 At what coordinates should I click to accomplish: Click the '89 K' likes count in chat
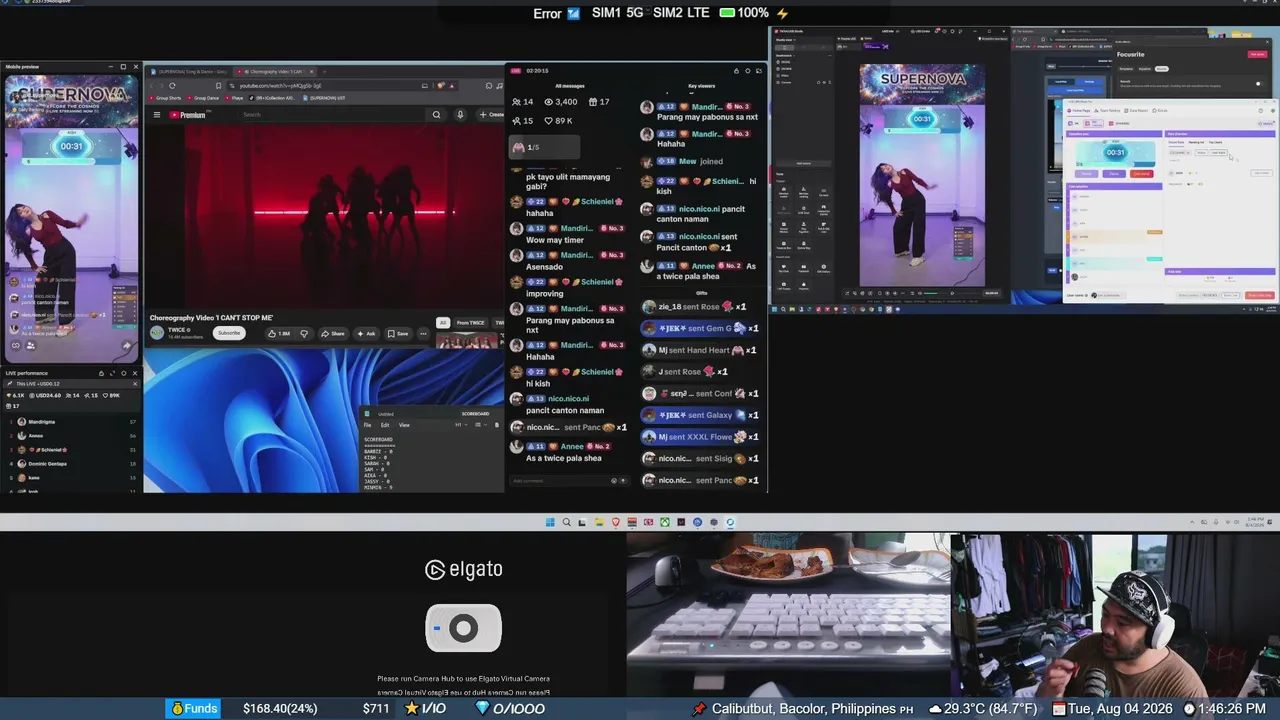coord(557,121)
